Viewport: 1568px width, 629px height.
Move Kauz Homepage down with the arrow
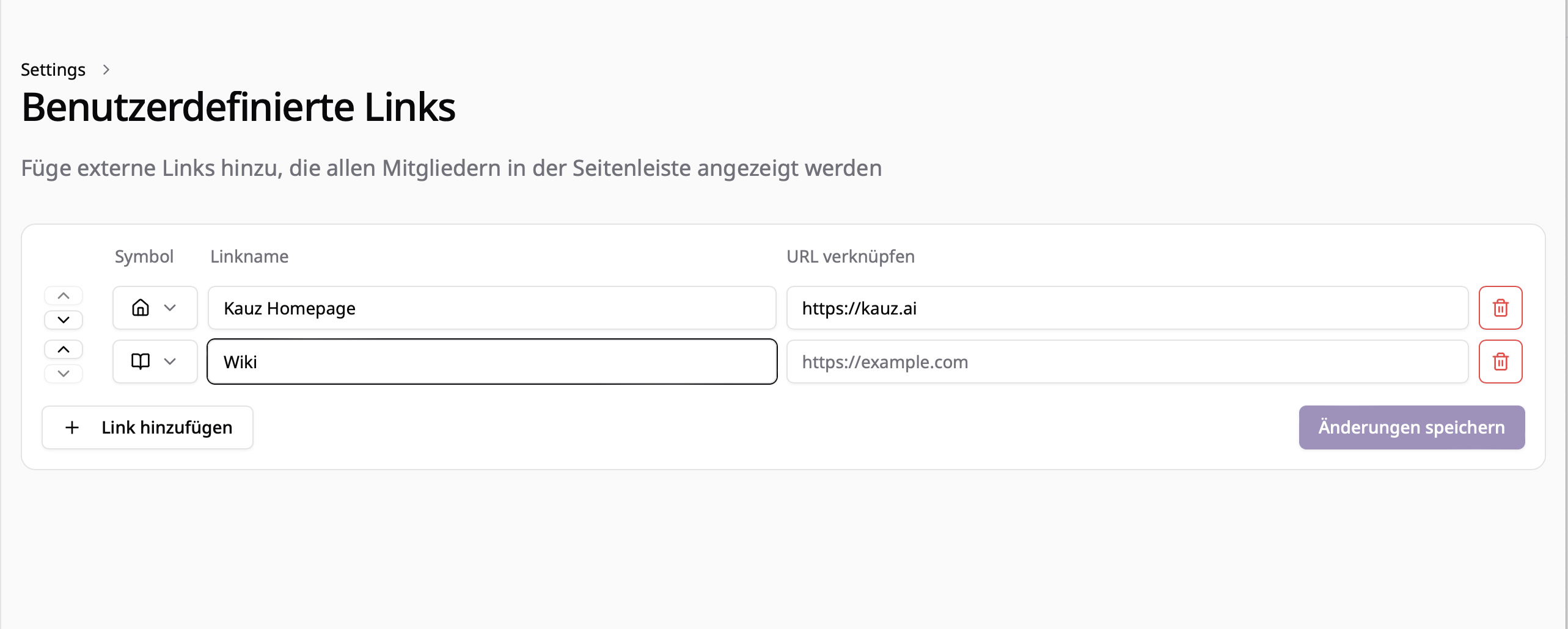[63, 319]
